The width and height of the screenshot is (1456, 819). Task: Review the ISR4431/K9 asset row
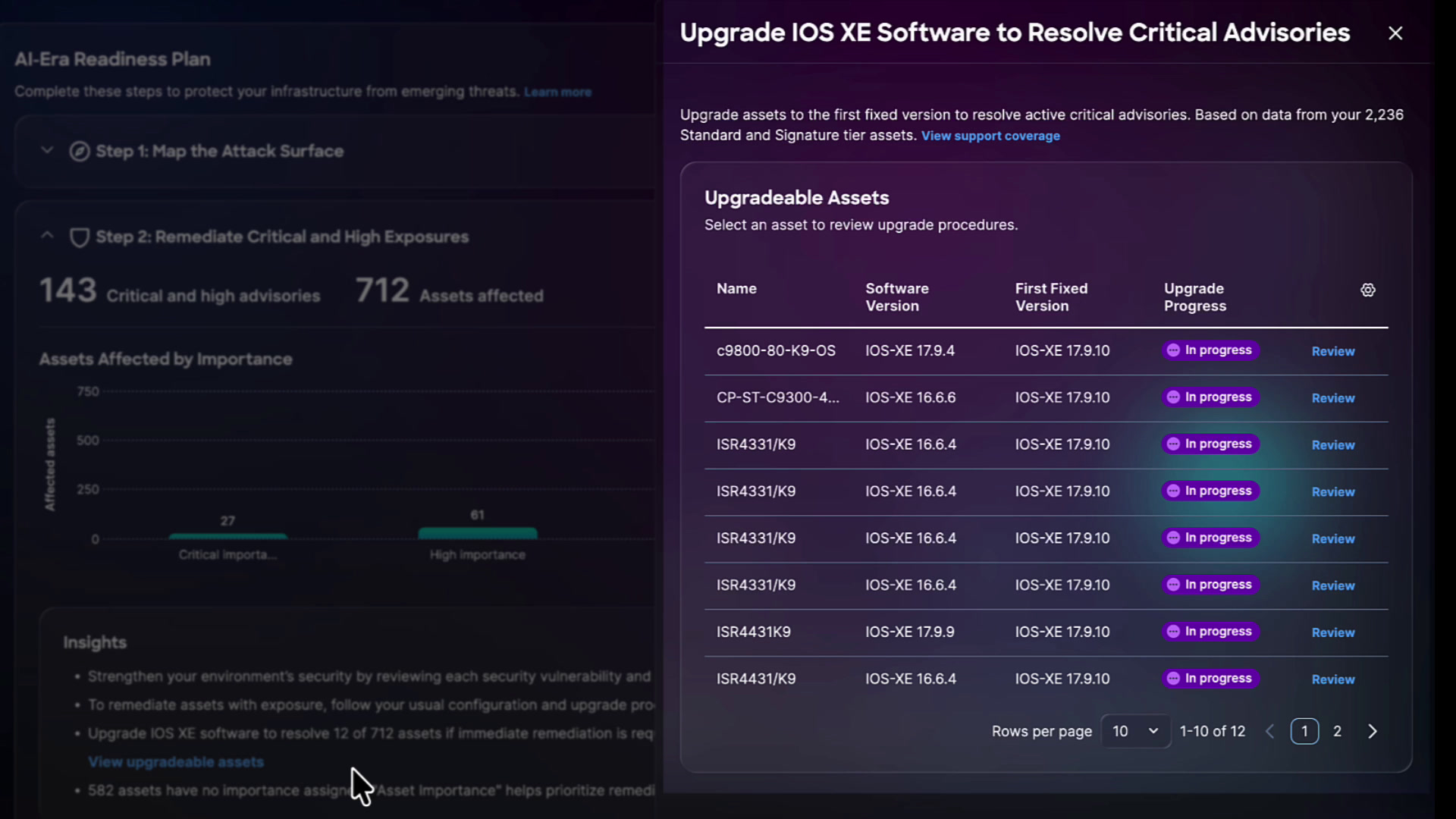1333,679
